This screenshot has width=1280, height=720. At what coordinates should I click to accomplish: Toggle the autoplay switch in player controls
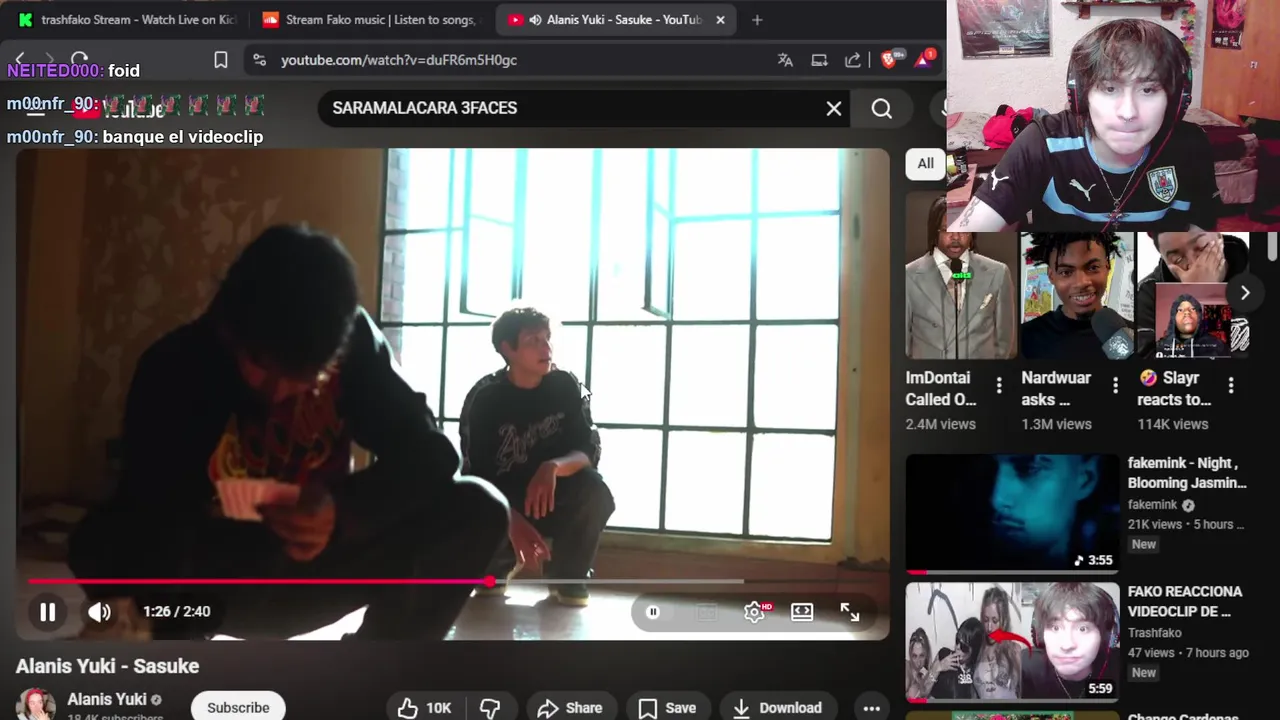(653, 612)
